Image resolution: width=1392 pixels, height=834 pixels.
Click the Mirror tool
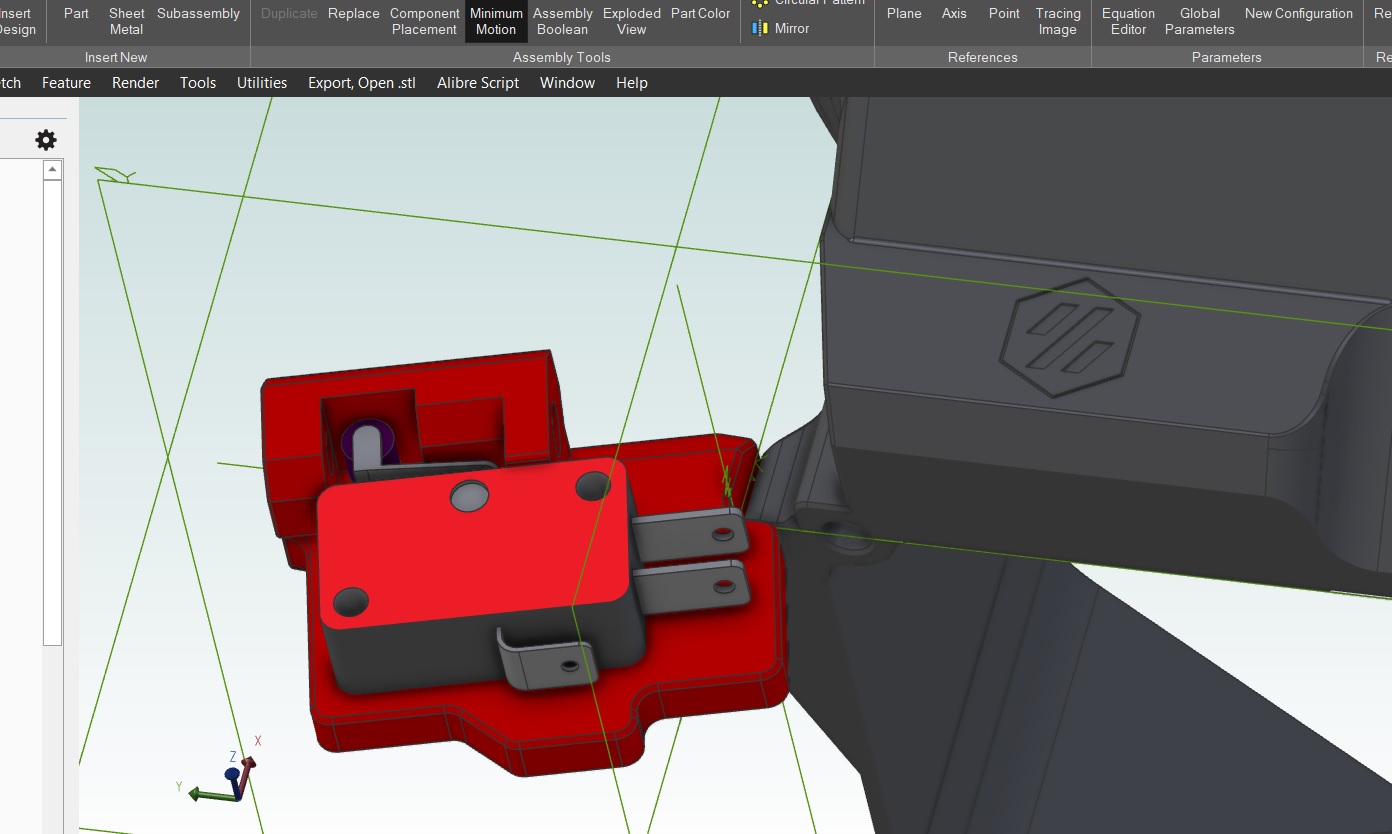point(780,28)
